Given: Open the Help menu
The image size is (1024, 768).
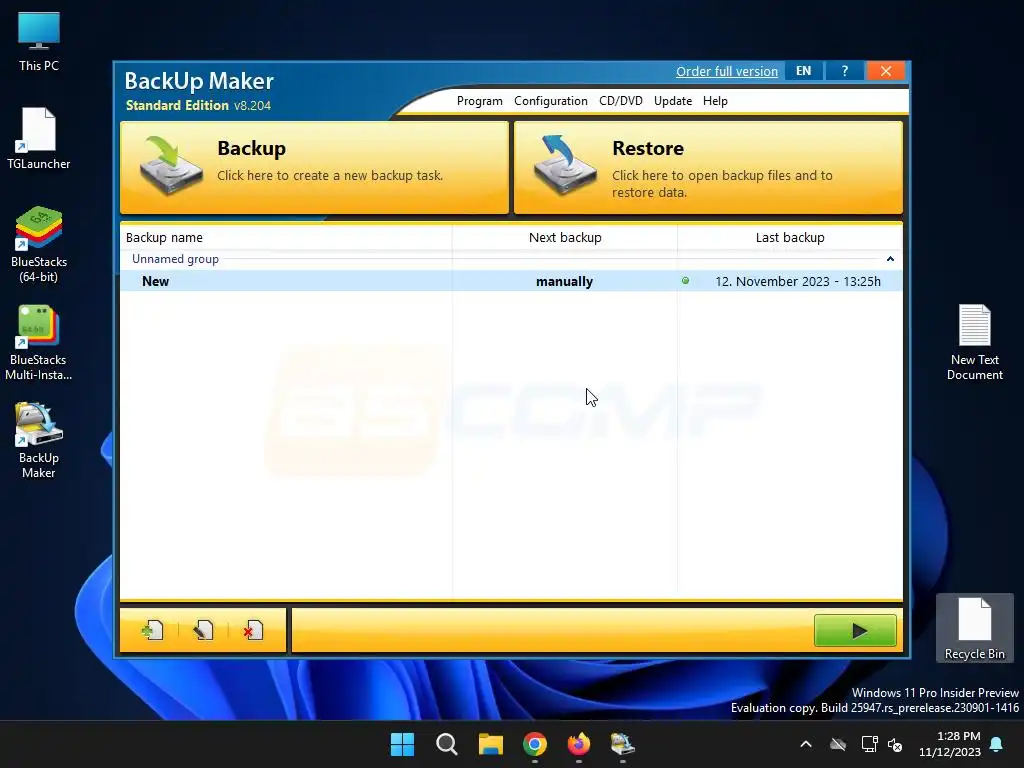Looking at the screenshot, I should [715, 101].
